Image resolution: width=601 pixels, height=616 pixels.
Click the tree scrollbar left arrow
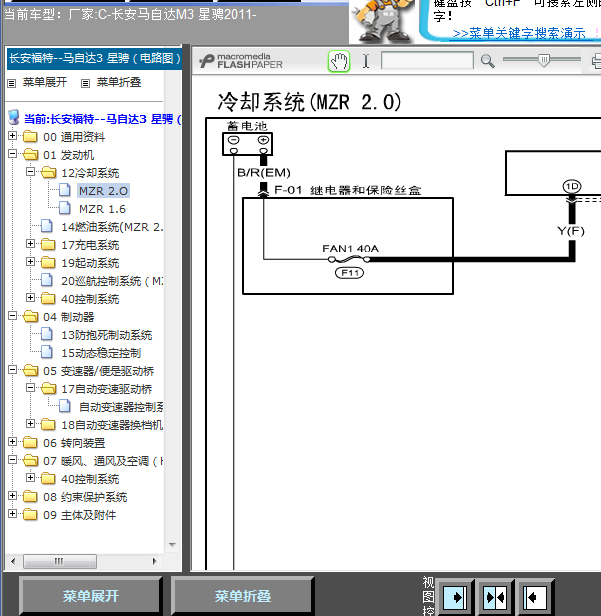click(x=13, y=561)
